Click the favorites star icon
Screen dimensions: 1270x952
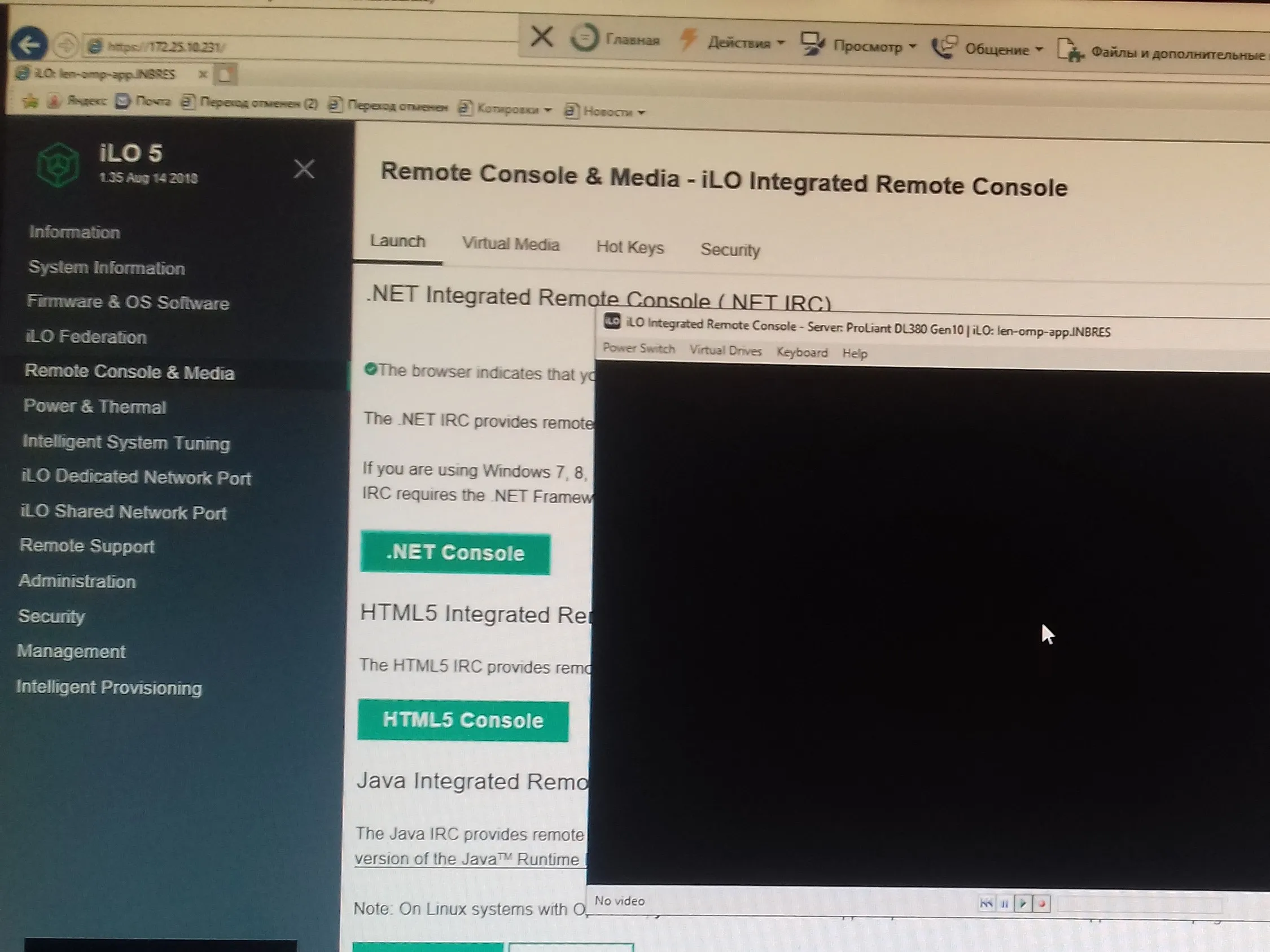tap(30, 101)
